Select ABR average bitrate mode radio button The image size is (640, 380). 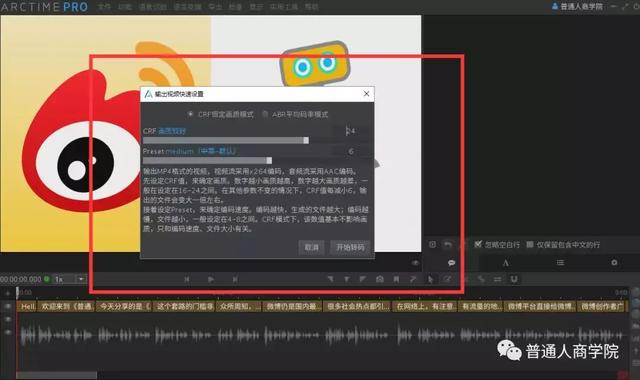pos(265,114)
